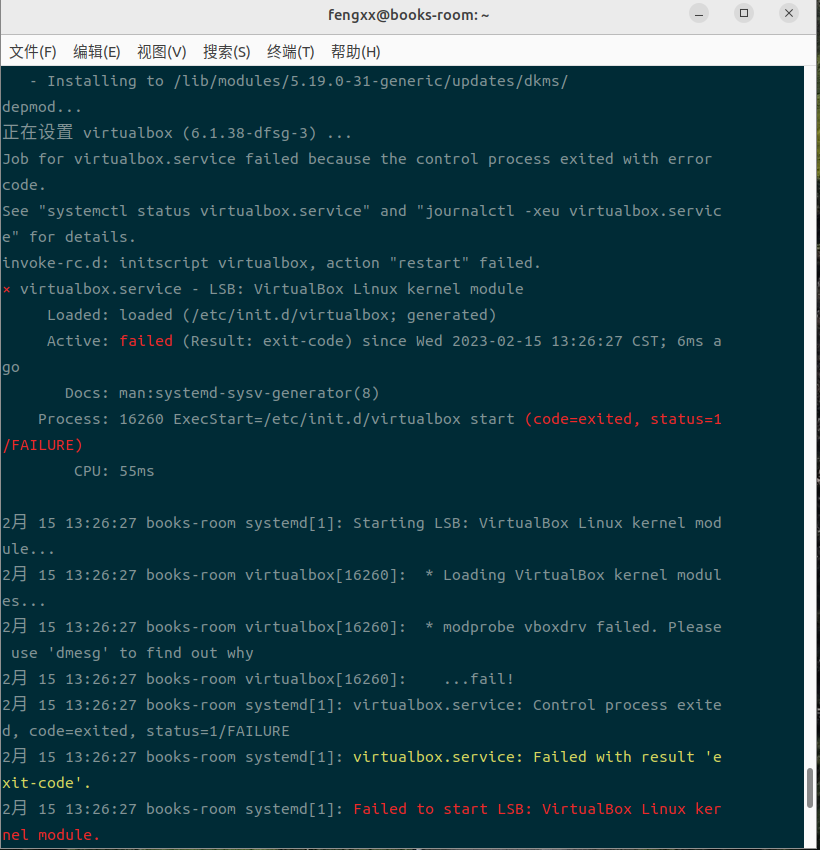Image resolution: width=820 pixels, height=850 pixels.
Task: Click the red '/FAILURE)' text
Action: 42,445
